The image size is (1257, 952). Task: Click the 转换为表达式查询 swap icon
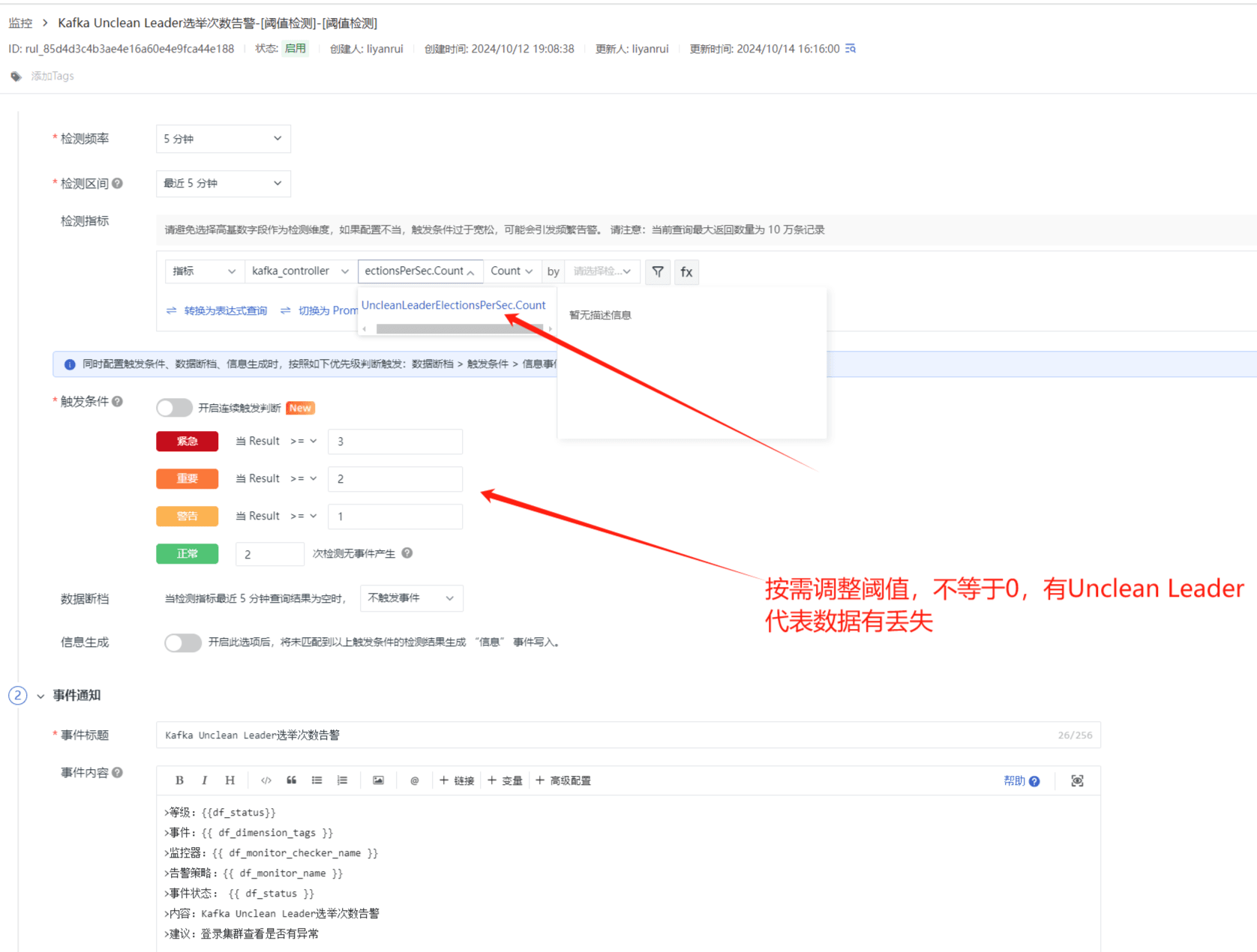[172, 310]
